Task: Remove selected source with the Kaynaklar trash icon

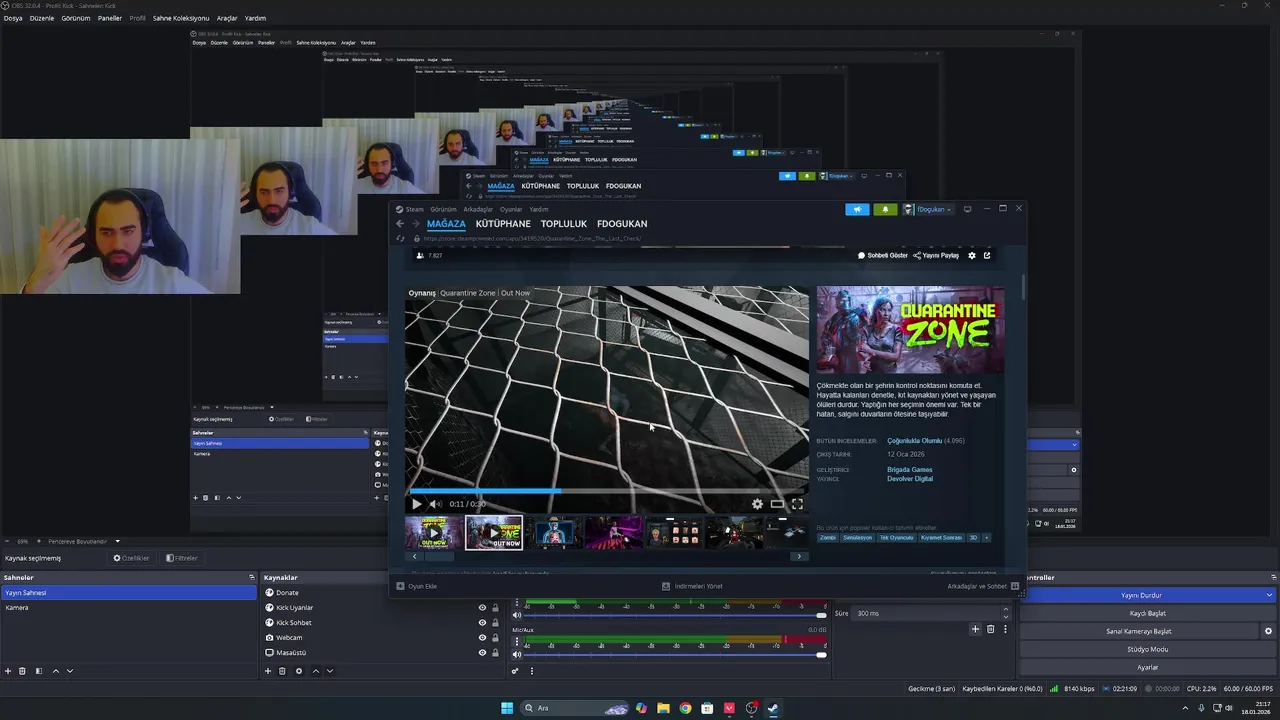Action: [x=282, y=671]
